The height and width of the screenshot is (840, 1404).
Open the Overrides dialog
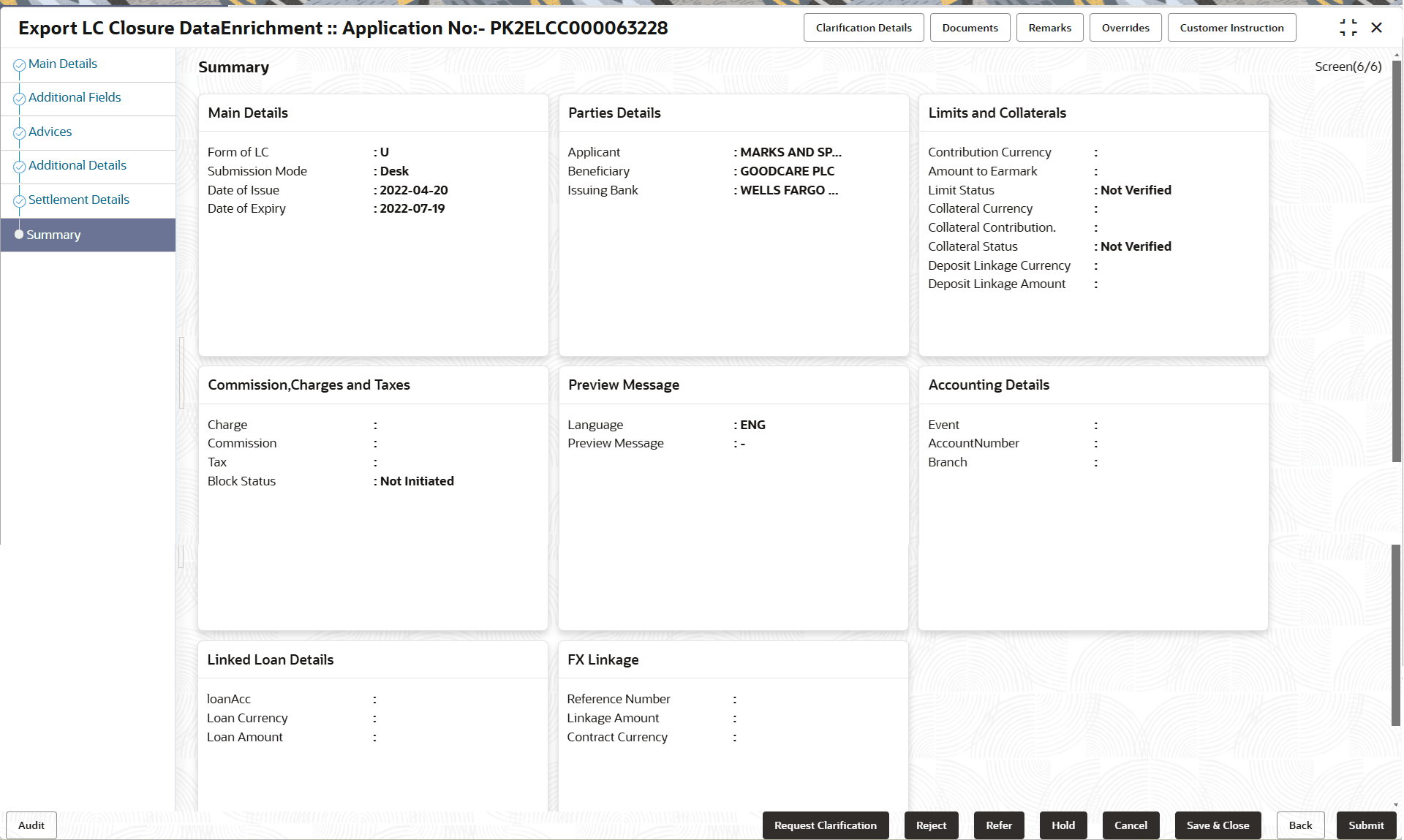(1125, 27)
